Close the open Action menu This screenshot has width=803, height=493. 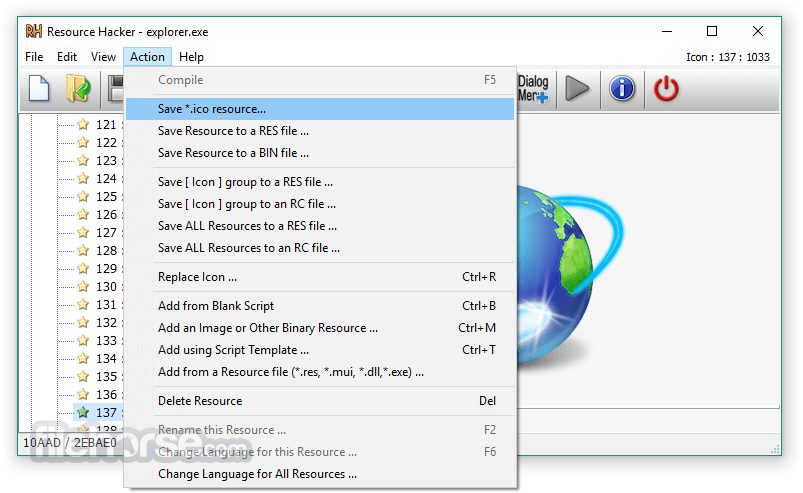point(147,57)
